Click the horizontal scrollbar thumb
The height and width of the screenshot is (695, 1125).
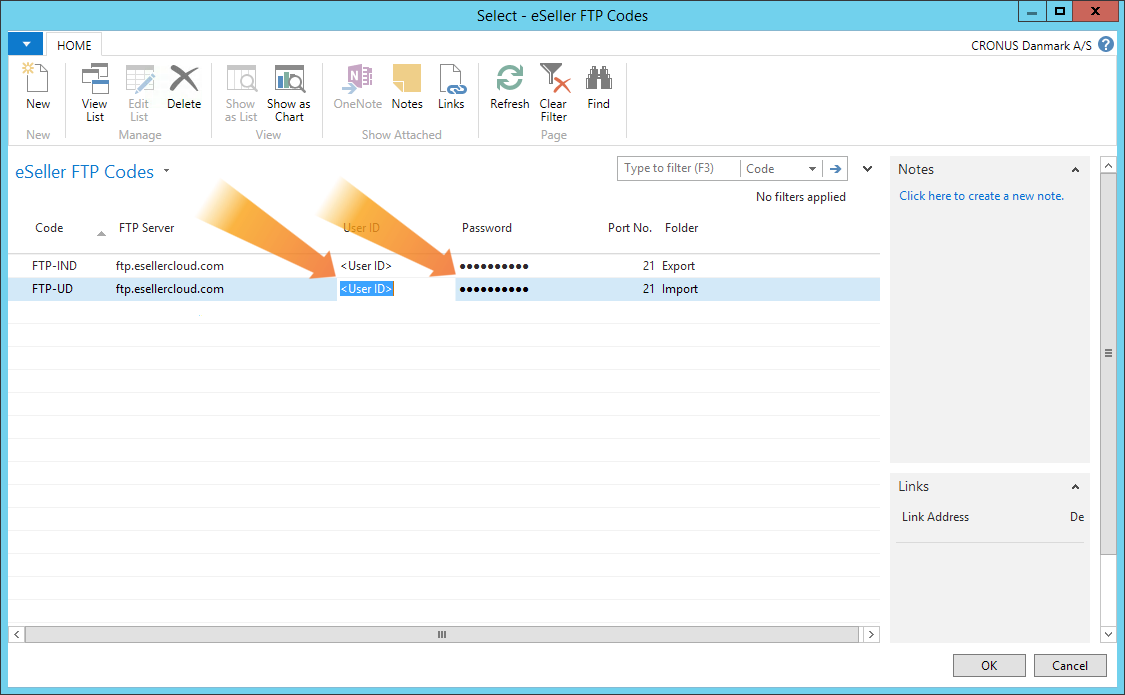click(442, 635)
